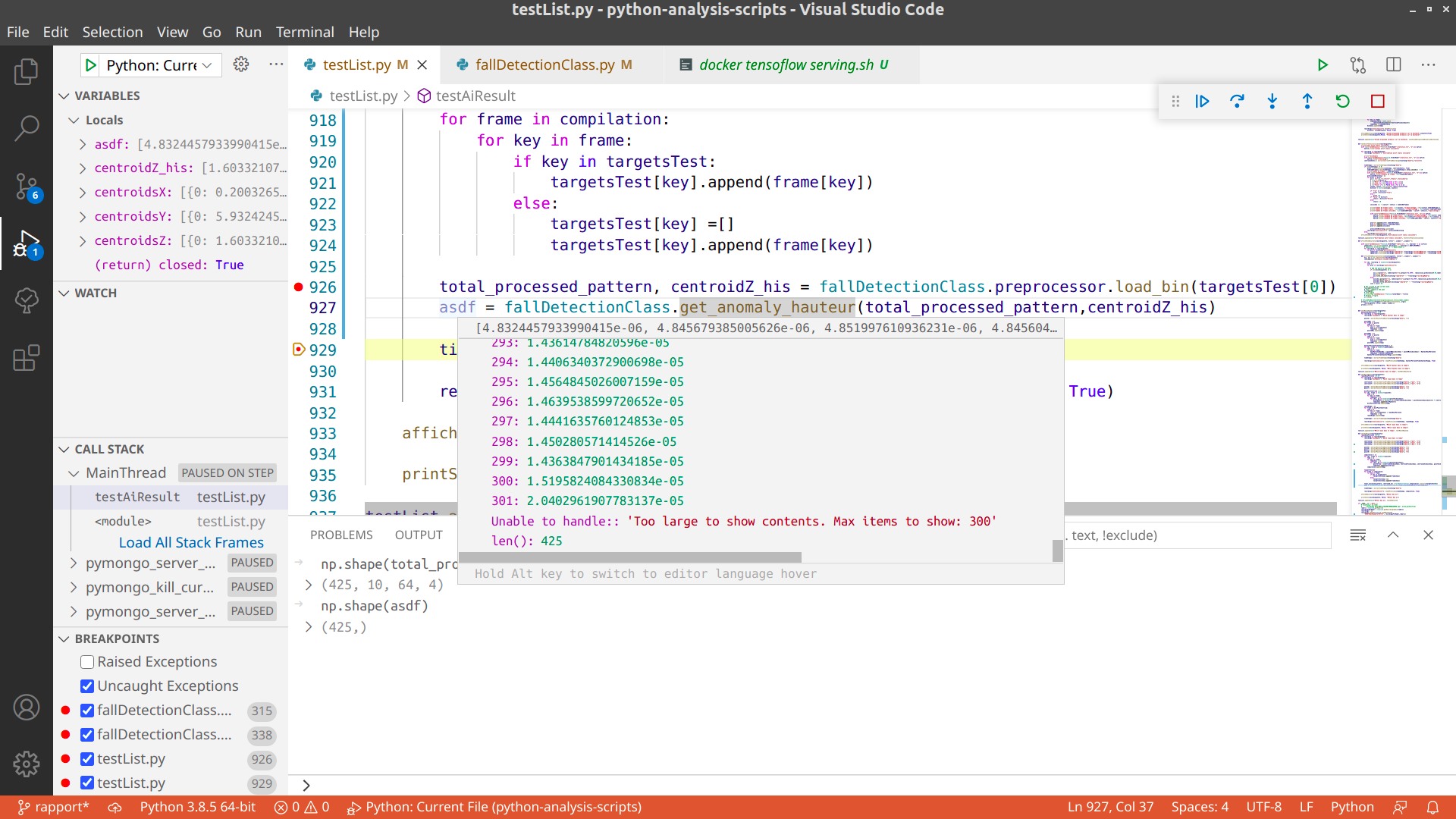Select the PROBLEMS panel label

[341, 535]
